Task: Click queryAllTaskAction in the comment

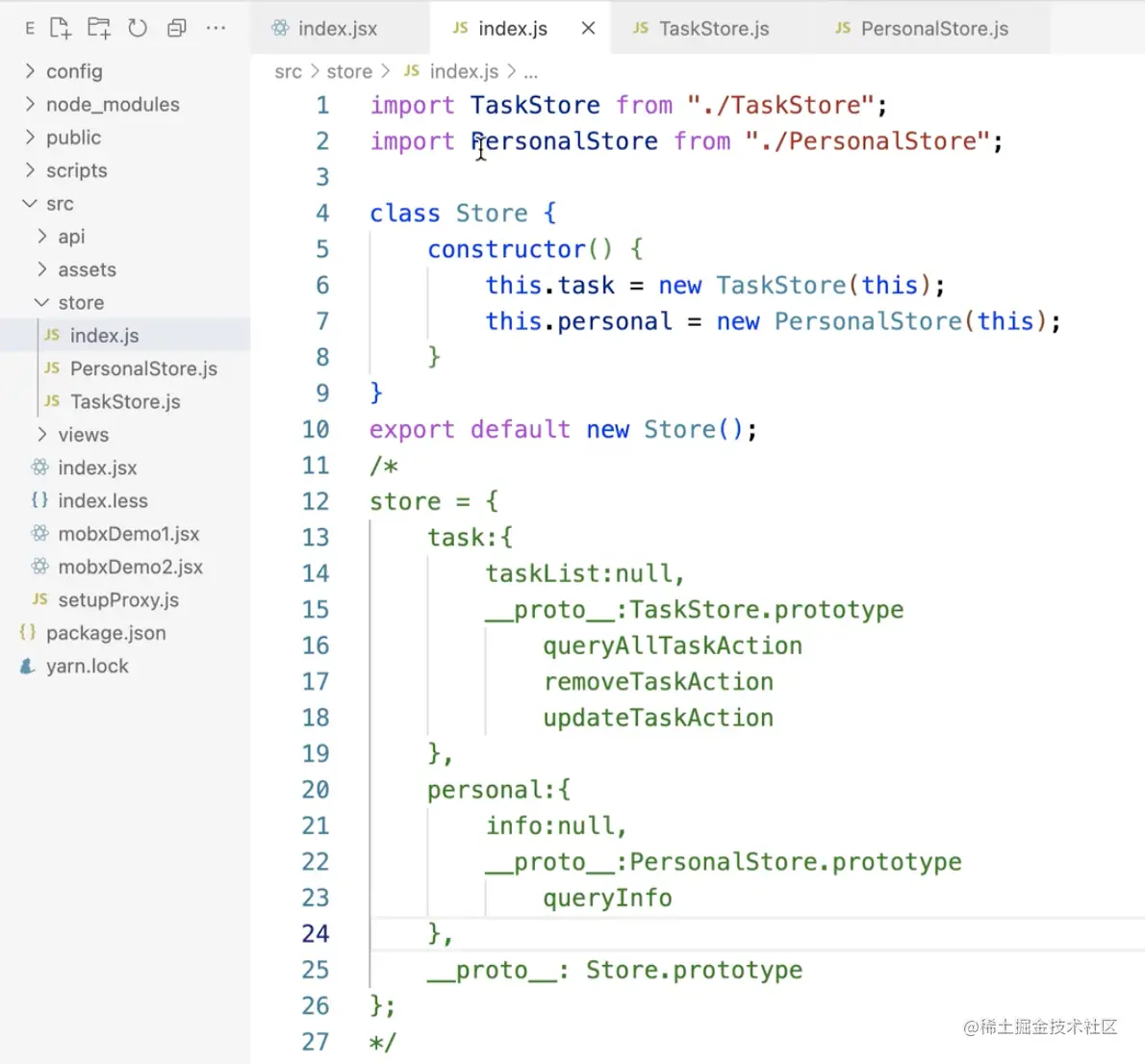Action: point(673,646)
